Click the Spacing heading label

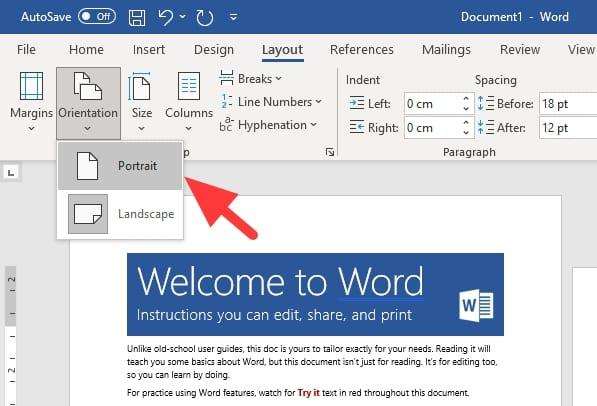point(495,80)
